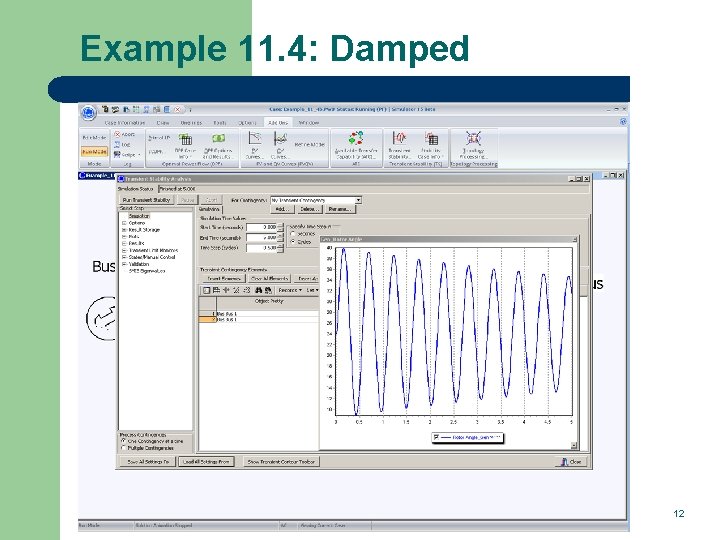The image size is (720, 540).
Task: Click Edit Mode button in ribbon
Action: point(95,137)
